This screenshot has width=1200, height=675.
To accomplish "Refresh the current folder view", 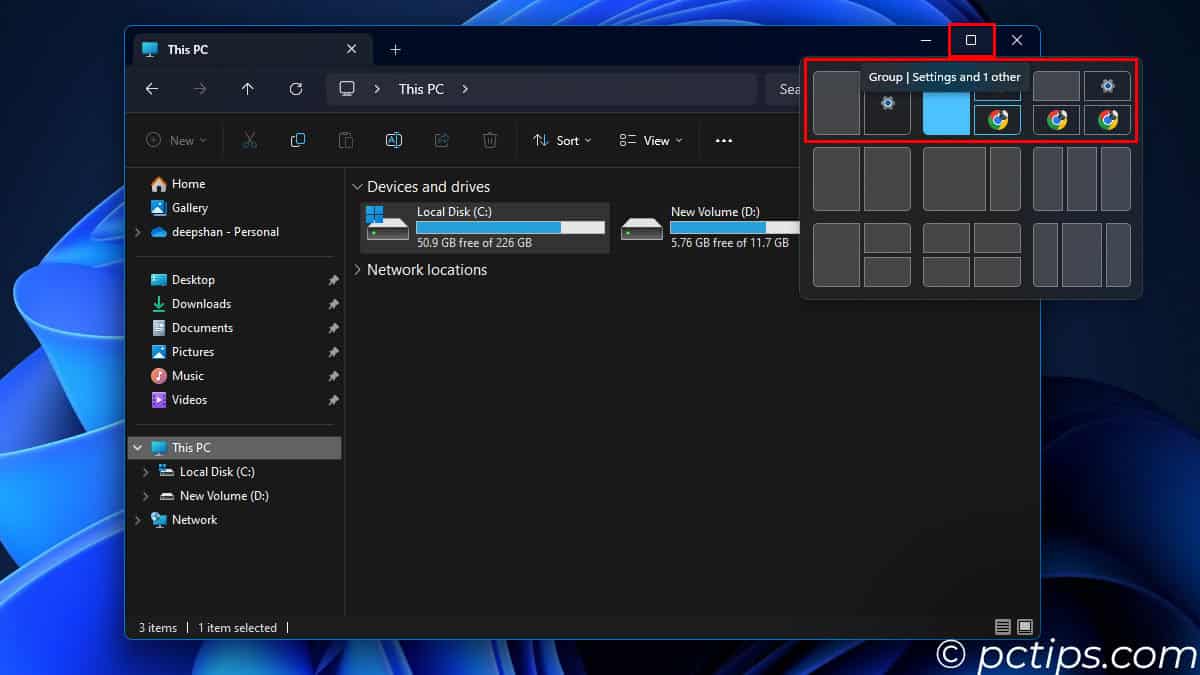I will [296, 89].
